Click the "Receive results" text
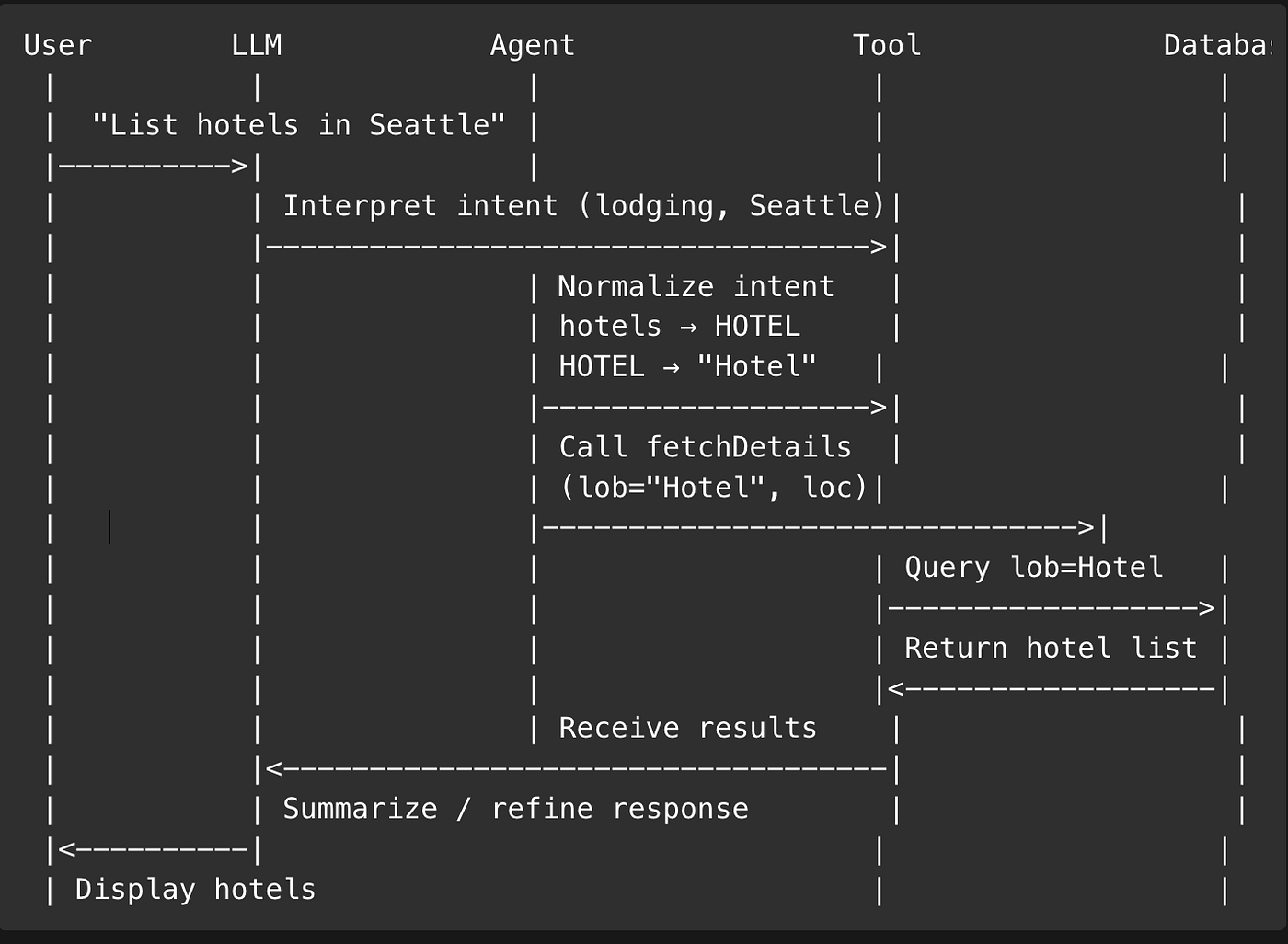Screen dimensions: 1288x944 (x=687, y=728)
